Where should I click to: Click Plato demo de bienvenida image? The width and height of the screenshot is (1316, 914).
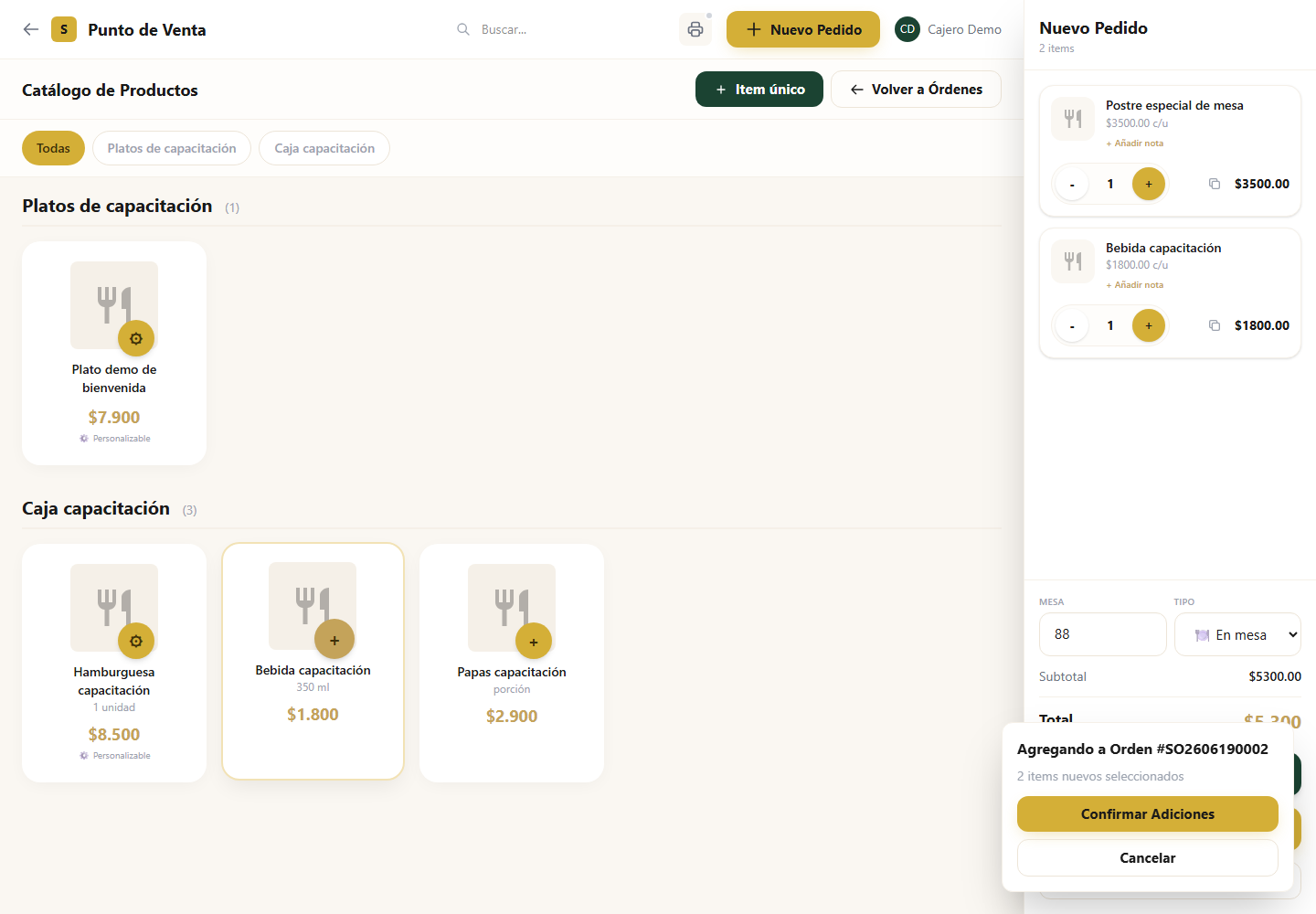coord(114,305)
